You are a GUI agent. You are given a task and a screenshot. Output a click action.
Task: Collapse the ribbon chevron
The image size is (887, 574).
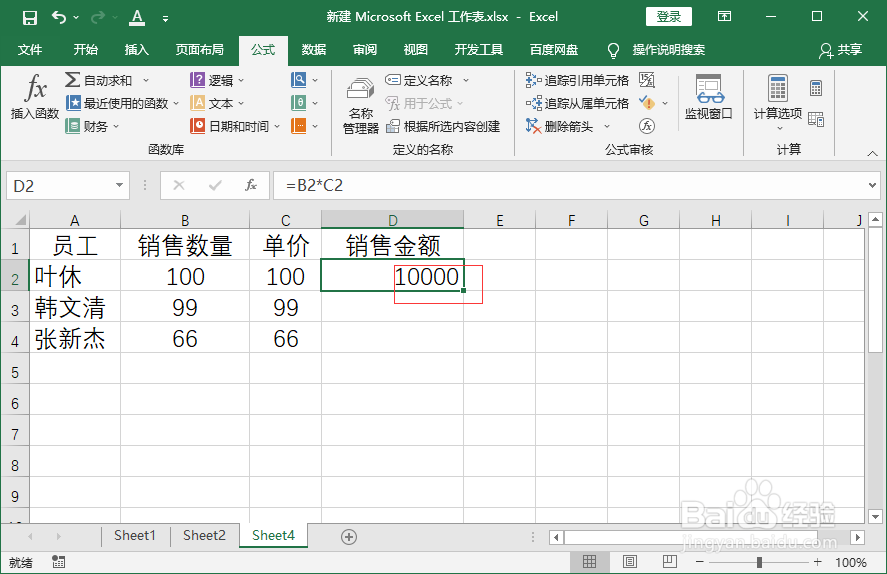point(872,153)
